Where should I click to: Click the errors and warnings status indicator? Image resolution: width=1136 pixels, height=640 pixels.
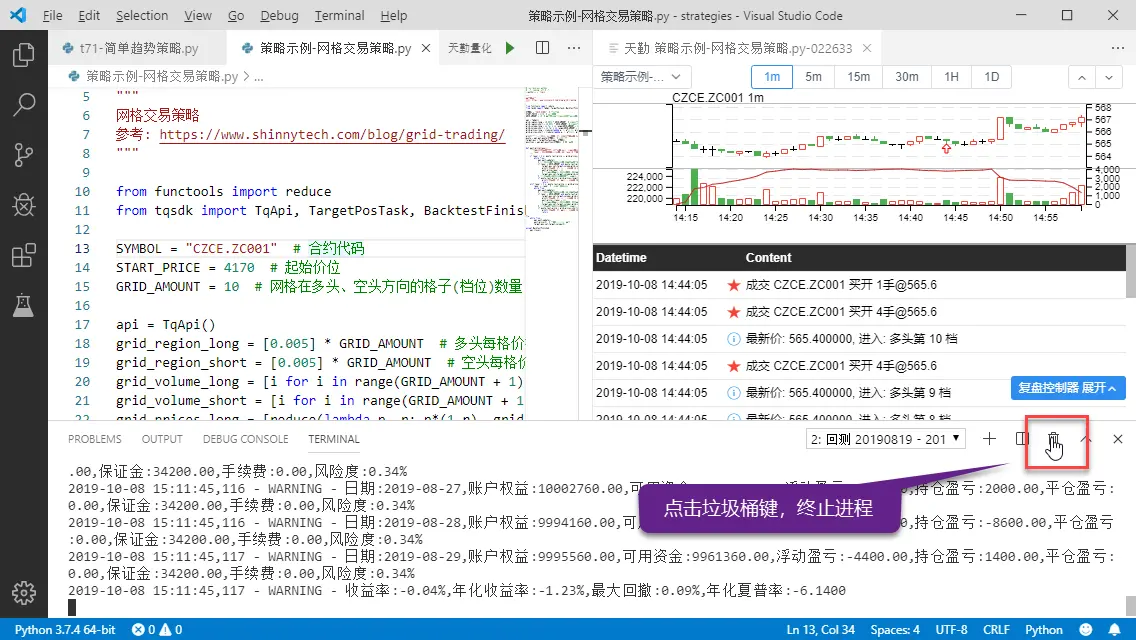157,630
